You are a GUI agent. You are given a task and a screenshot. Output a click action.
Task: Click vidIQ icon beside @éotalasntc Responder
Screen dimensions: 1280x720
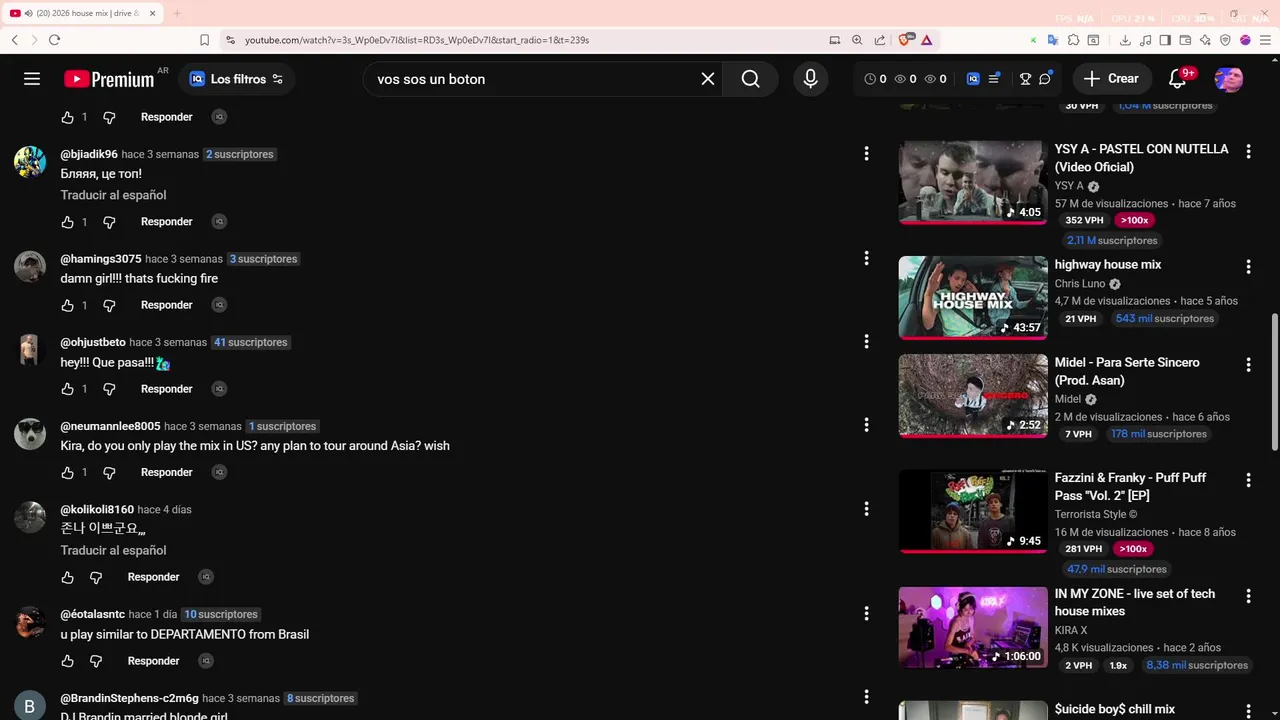(x=205, y=661)
